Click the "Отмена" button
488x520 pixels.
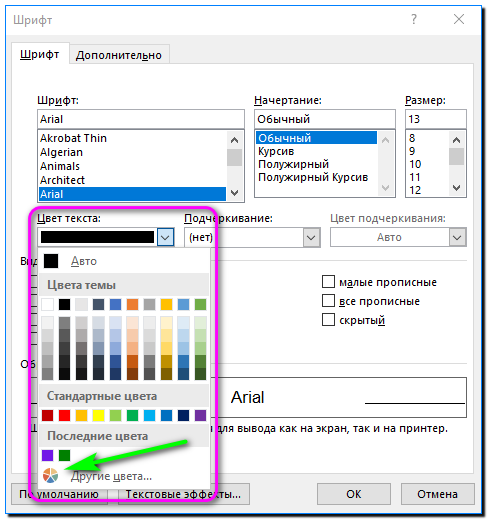tap(437, 494)
